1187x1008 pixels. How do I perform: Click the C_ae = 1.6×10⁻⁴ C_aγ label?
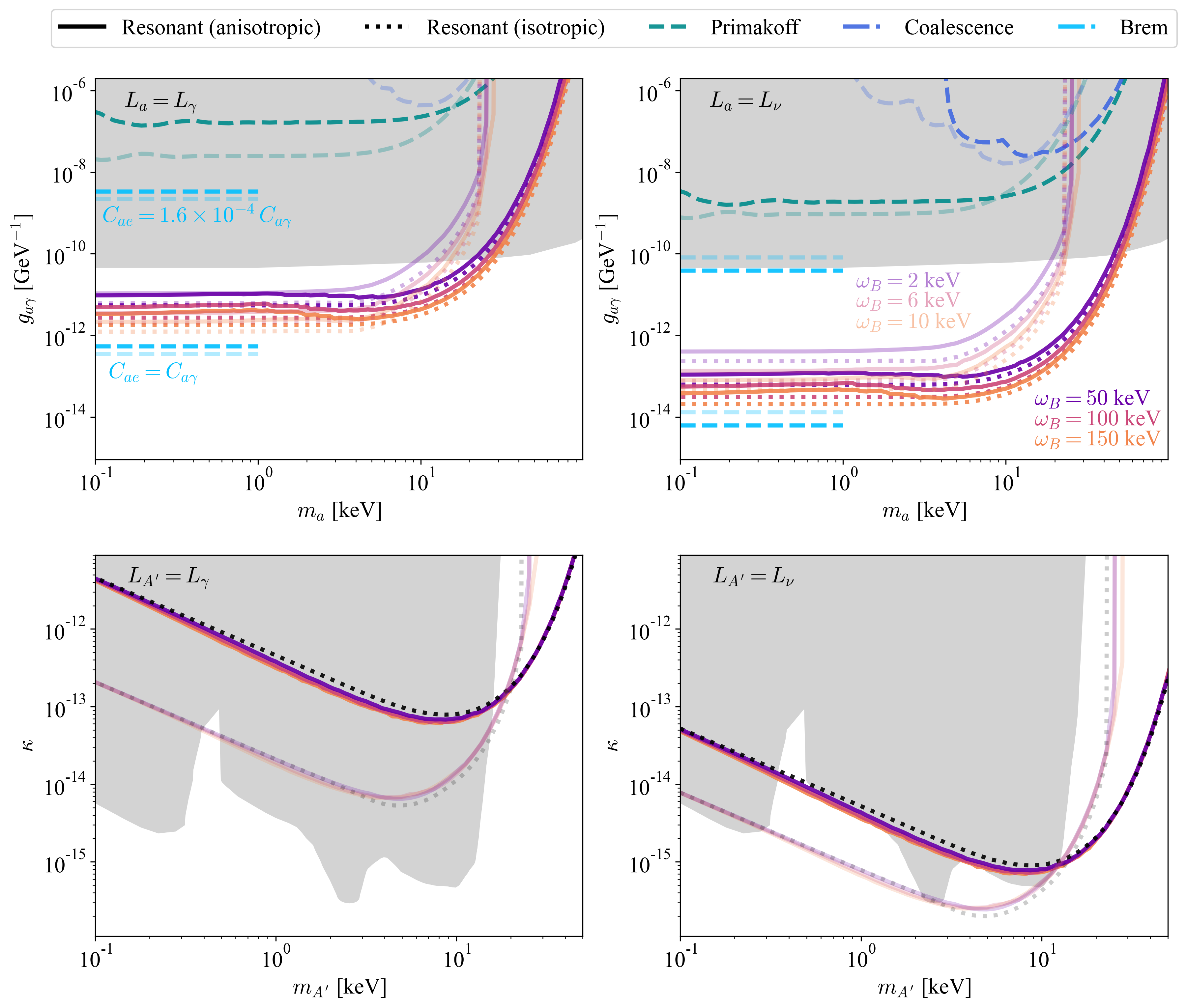(x=197, y=216)
